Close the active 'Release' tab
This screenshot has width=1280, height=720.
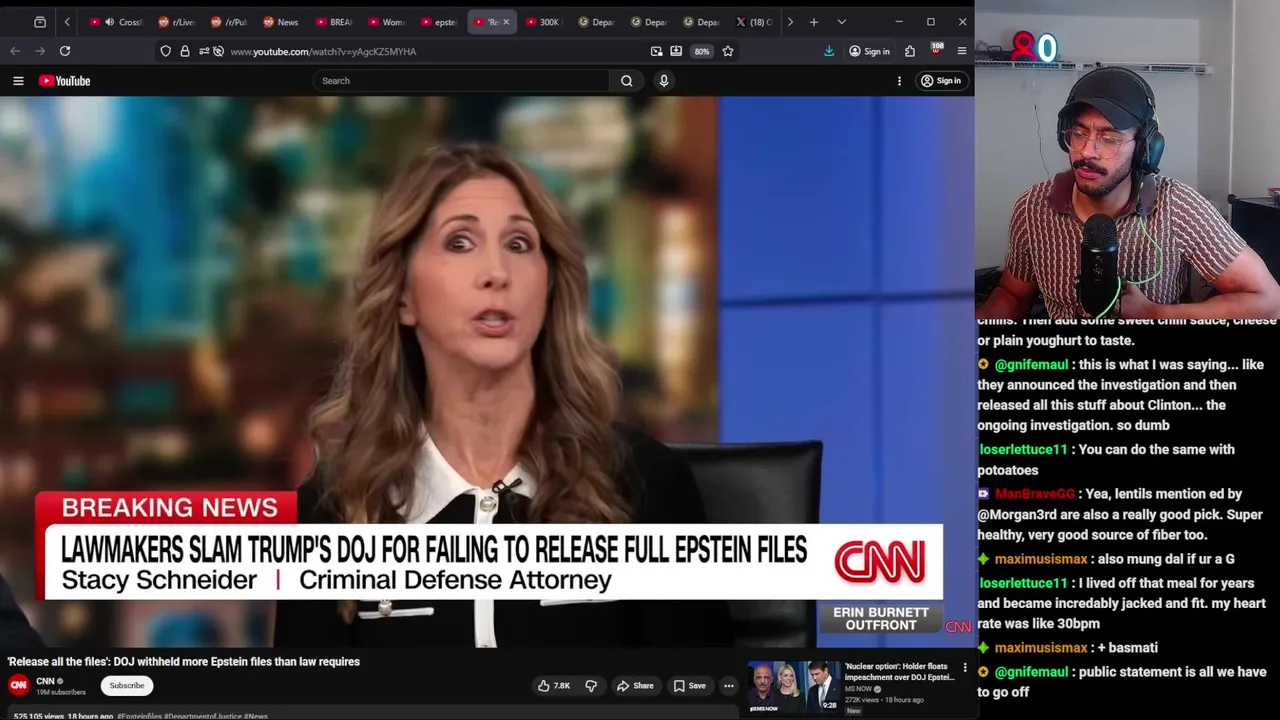click(506, 22)
